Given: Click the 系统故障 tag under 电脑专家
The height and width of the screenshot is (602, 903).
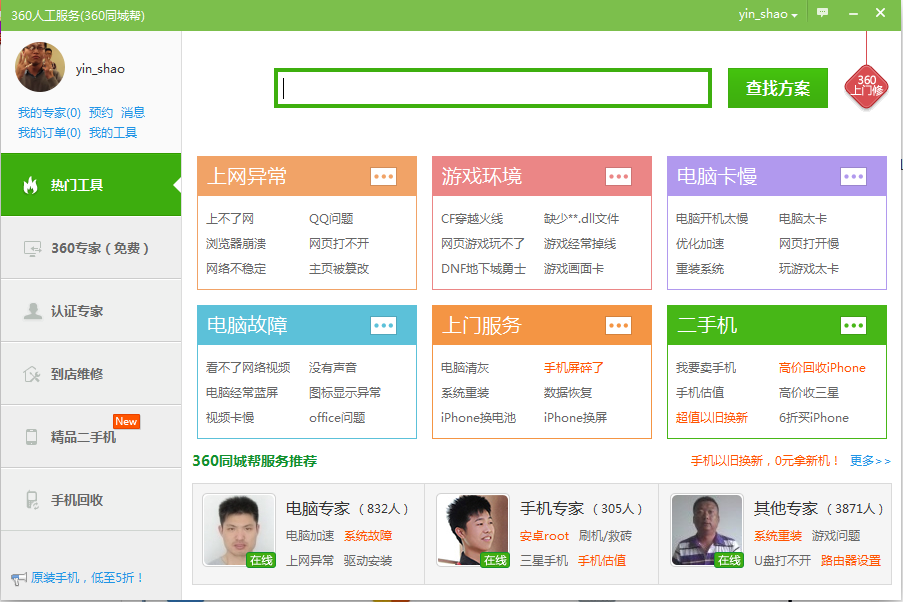Looking at the screenshot, I should click(x=368, y=536).
